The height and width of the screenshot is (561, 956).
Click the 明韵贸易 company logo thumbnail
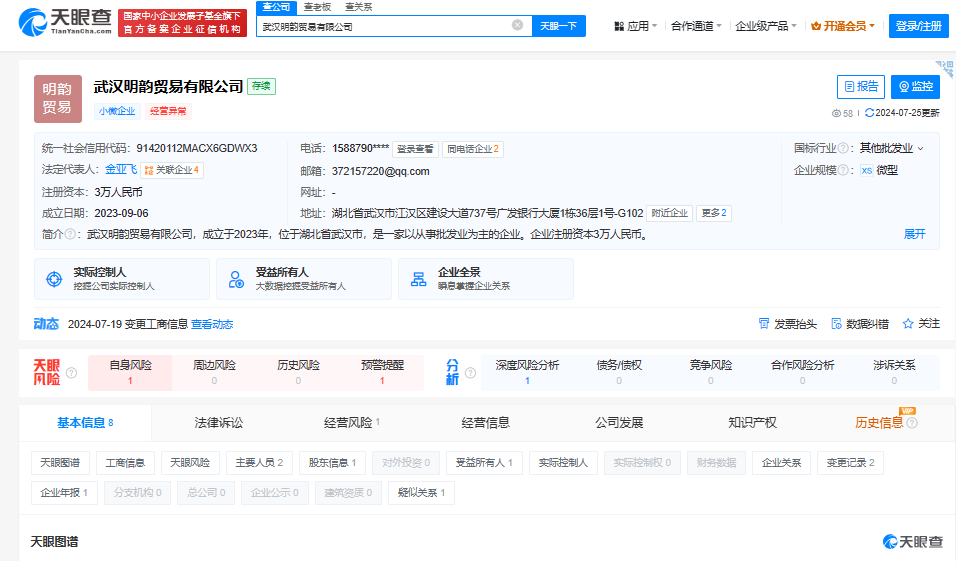(x=57, y=98)
